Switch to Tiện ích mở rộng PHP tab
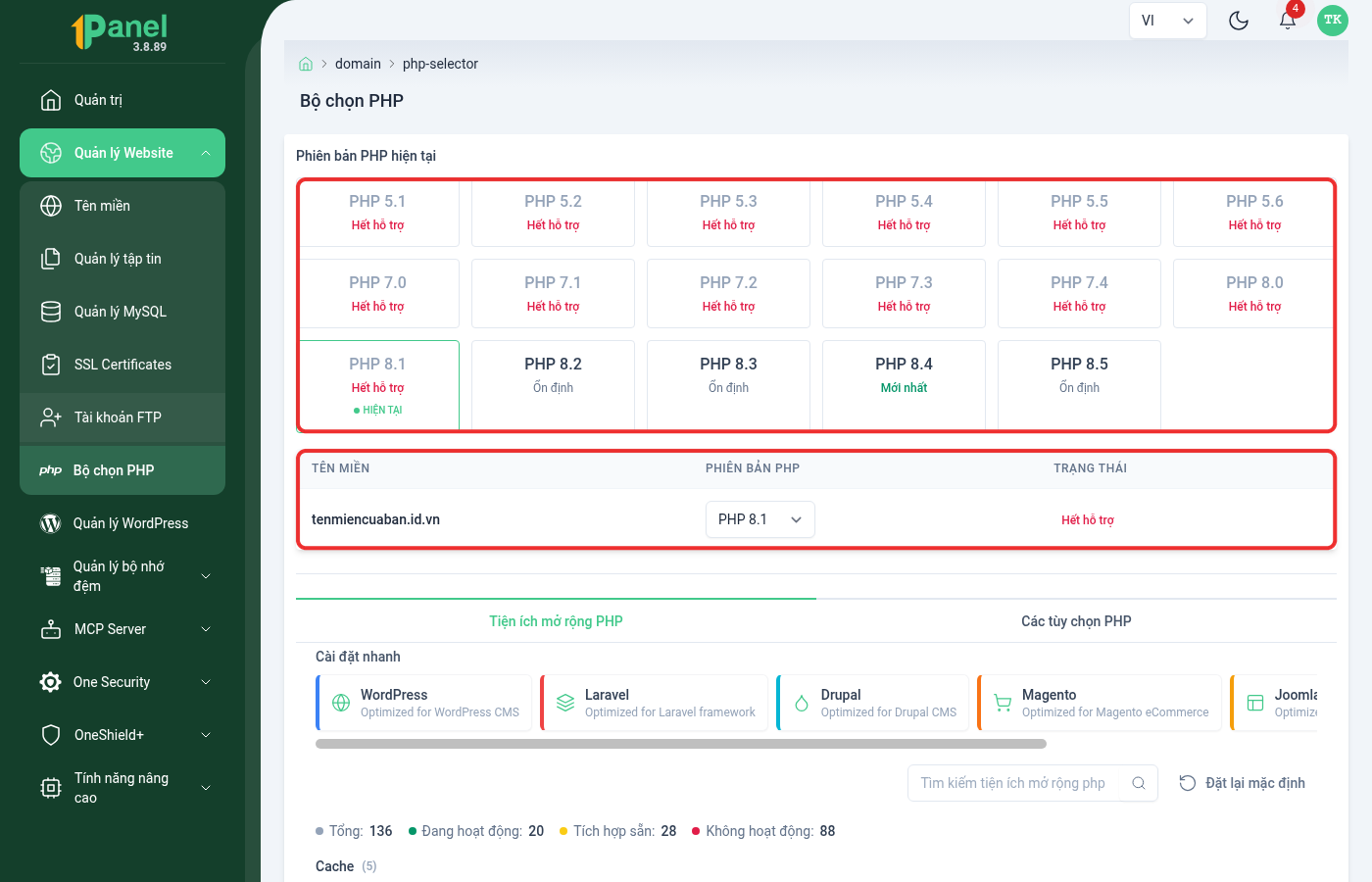Viewport: 1372px width, 882px height. (x=556, y=621)
